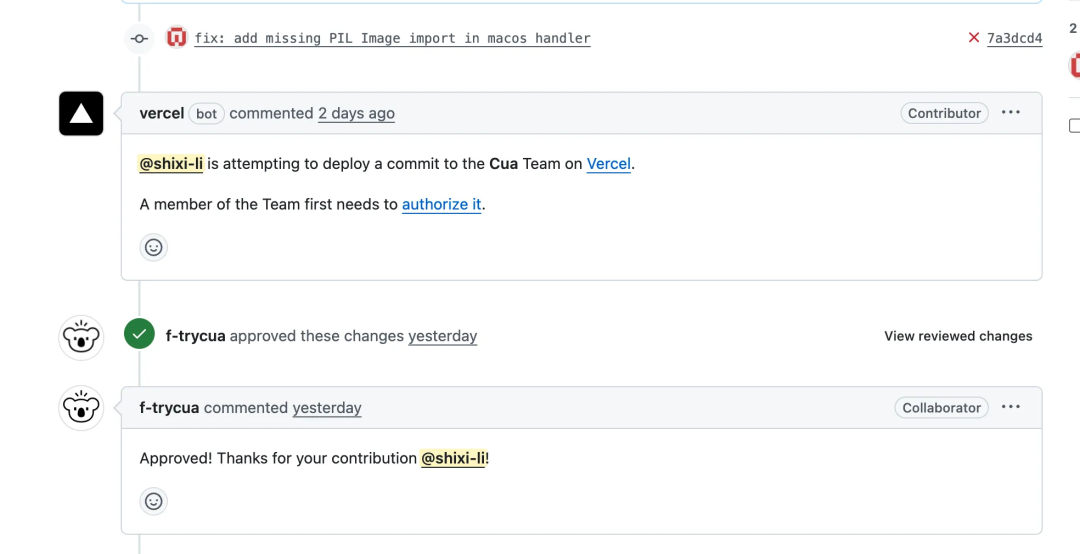1080x554 pixels.
Task: Click the 'authorize it' link
Action: pyautogui.click(x=442, y=204)
